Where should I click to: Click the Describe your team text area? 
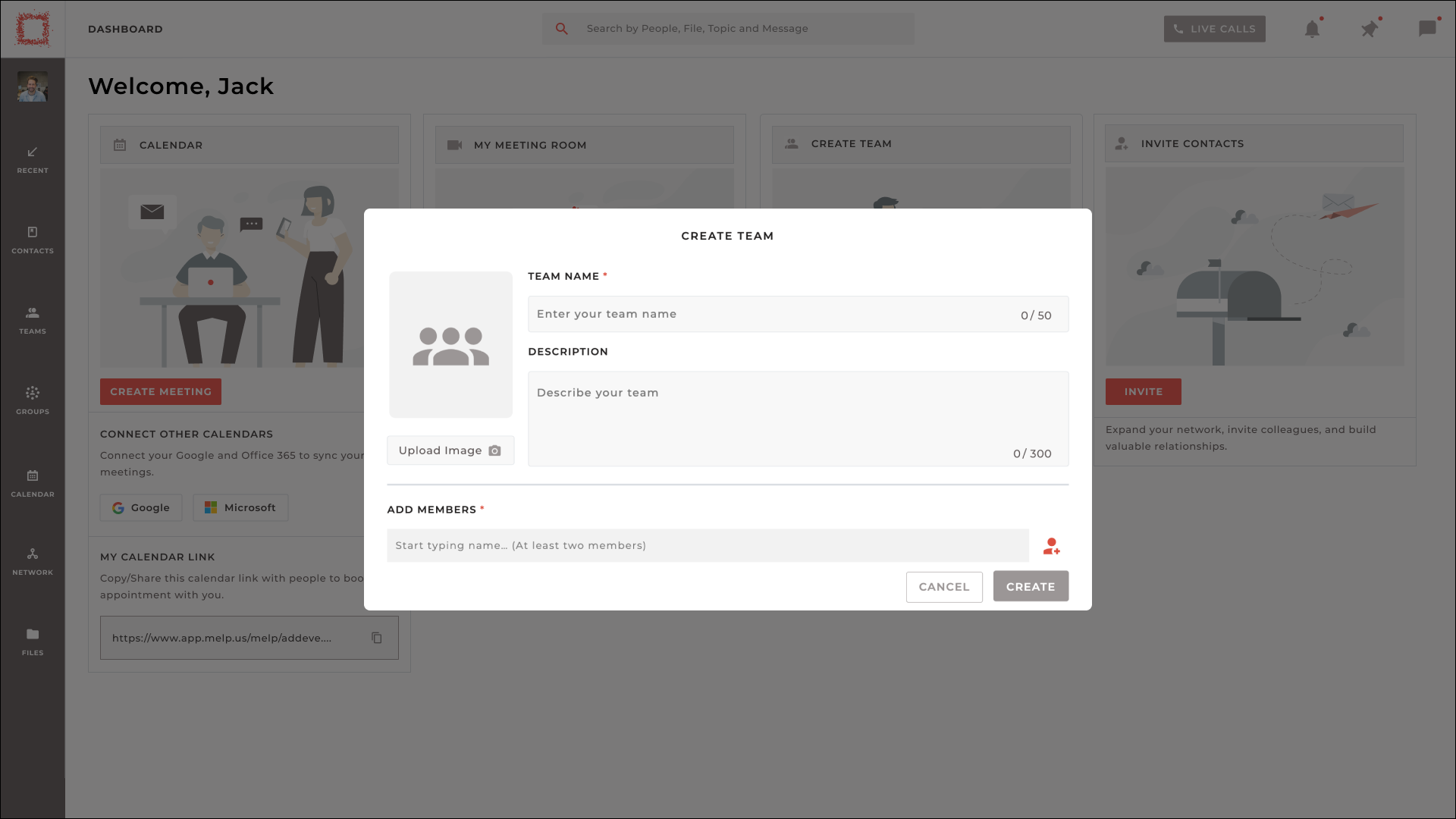pos(798,419)
